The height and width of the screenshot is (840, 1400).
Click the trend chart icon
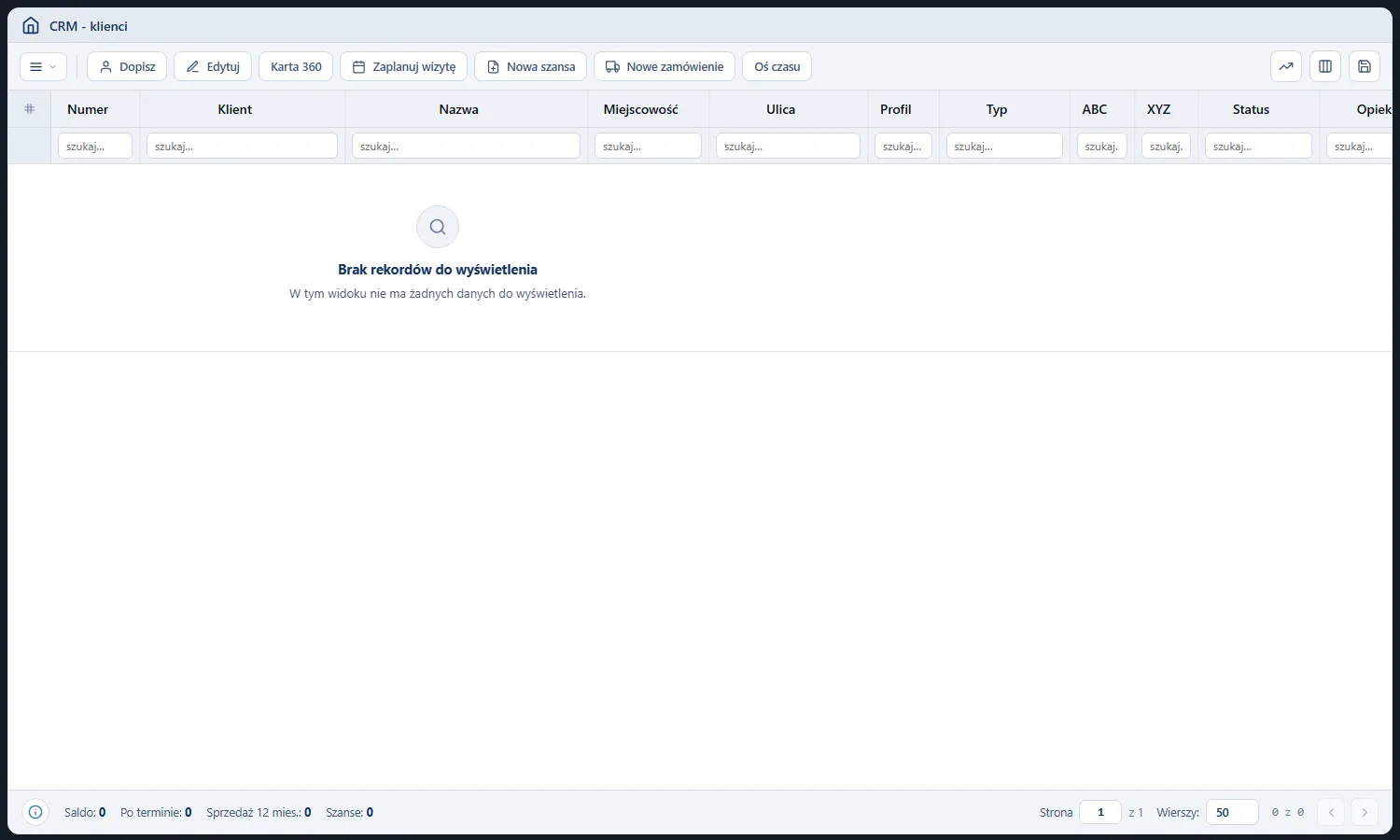pyautogui.click(x=1286, y=66)
